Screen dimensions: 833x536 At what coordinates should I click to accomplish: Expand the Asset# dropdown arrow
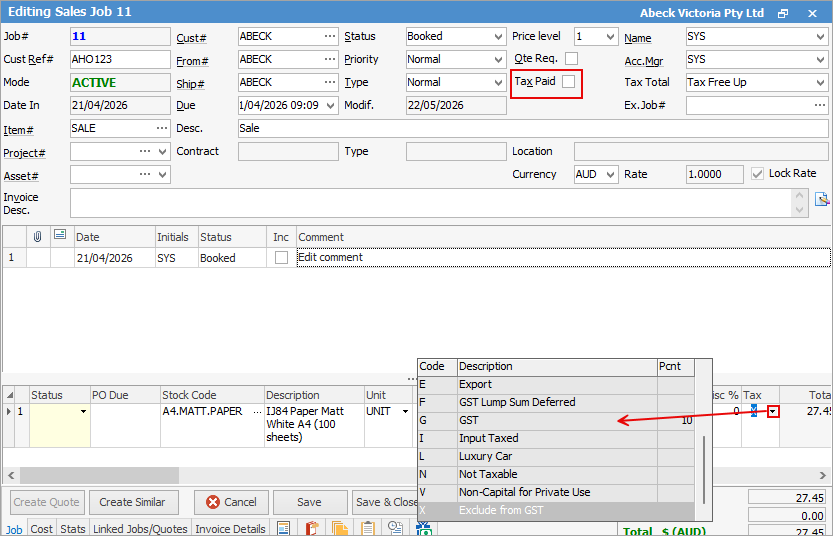pyautogui.click(x=163, y=174)
